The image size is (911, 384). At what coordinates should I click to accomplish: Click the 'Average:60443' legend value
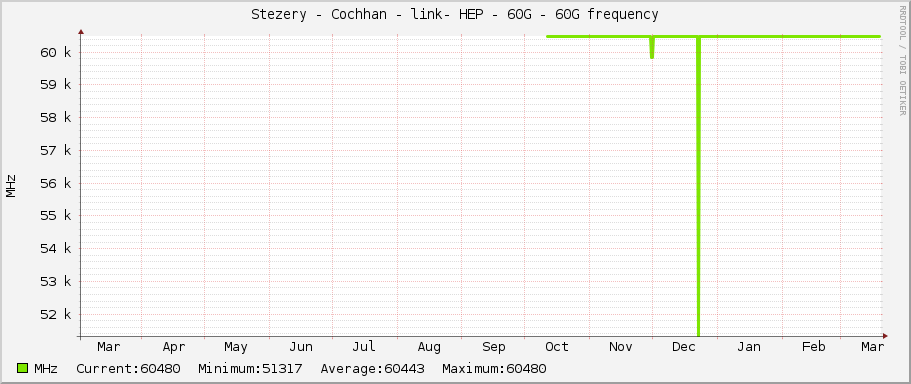click(x=372, y=368)
